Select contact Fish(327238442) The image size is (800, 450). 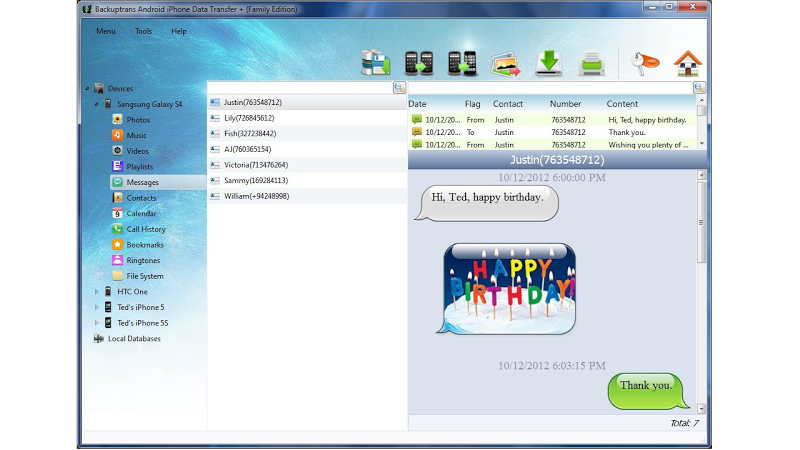pyautogui.click(x=307, y=134)
